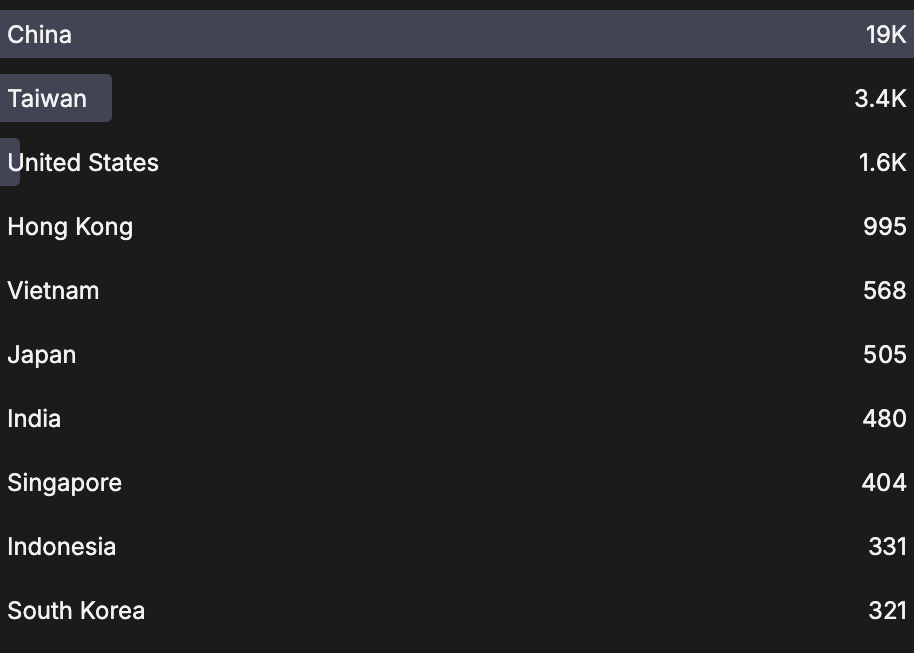Open the Singapore entry

(x=65, y=483)
